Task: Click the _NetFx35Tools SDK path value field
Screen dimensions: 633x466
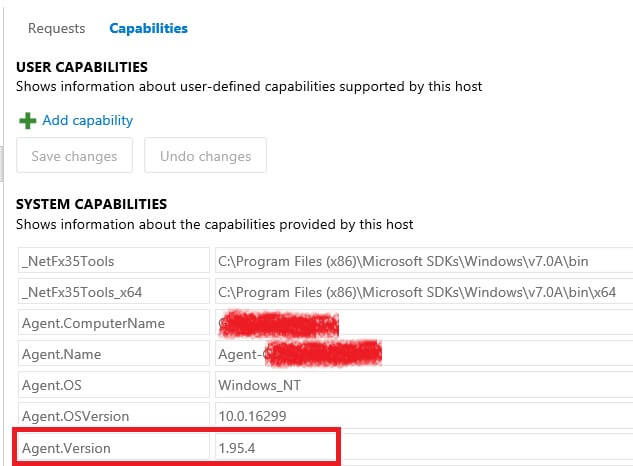Action: point(424,260)
